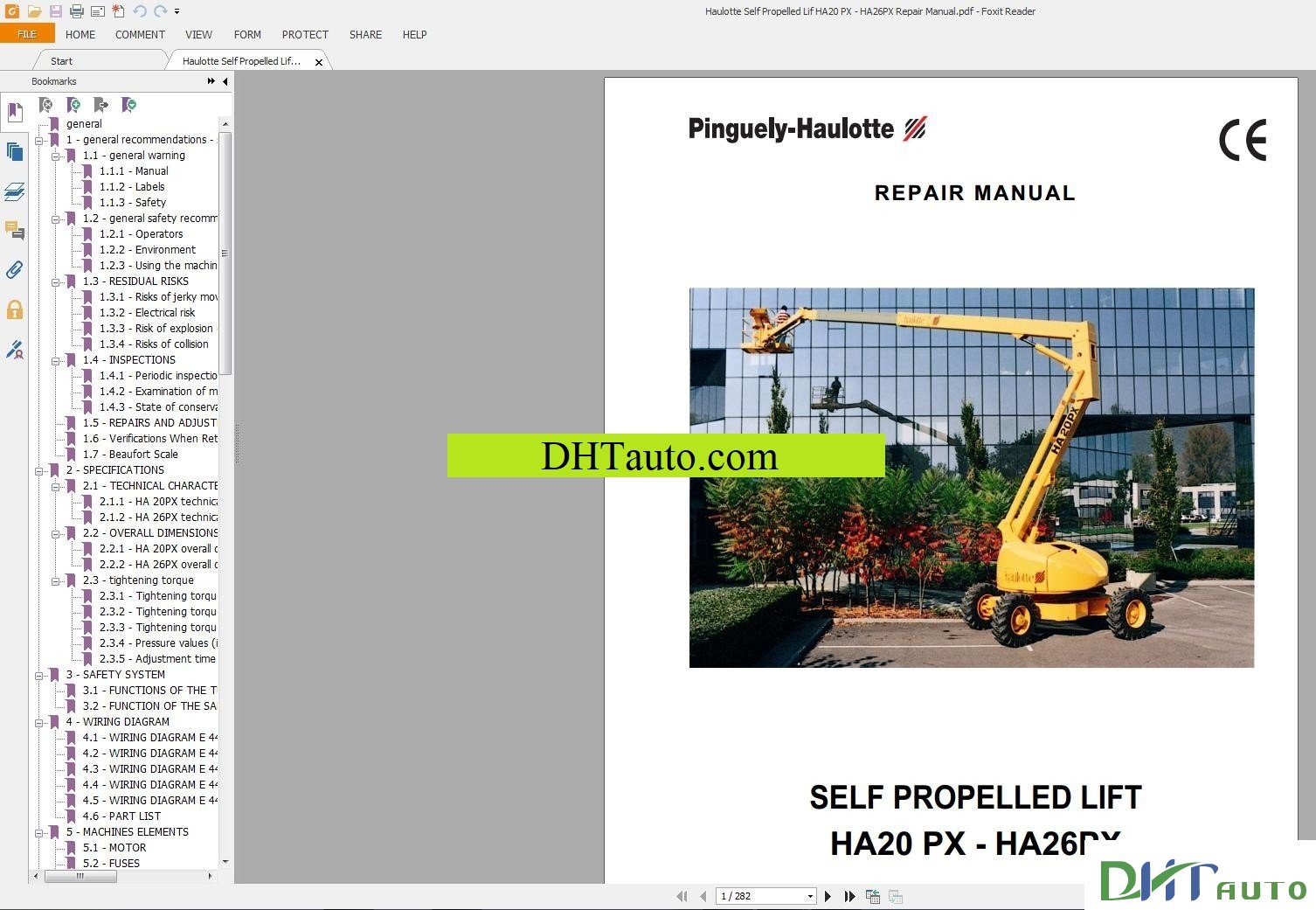
Task: Click the next view icon in navigation bar
Action: pos(896,896)
